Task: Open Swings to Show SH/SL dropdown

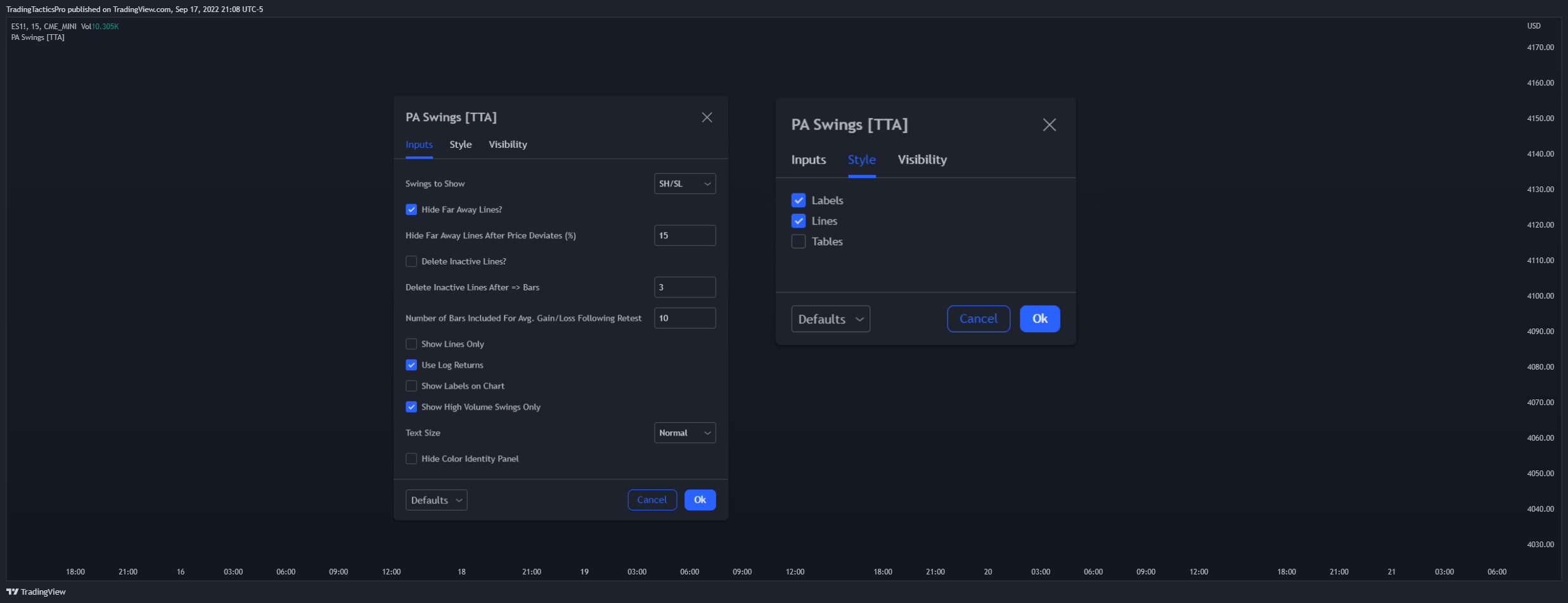Action: click(685, 184)
